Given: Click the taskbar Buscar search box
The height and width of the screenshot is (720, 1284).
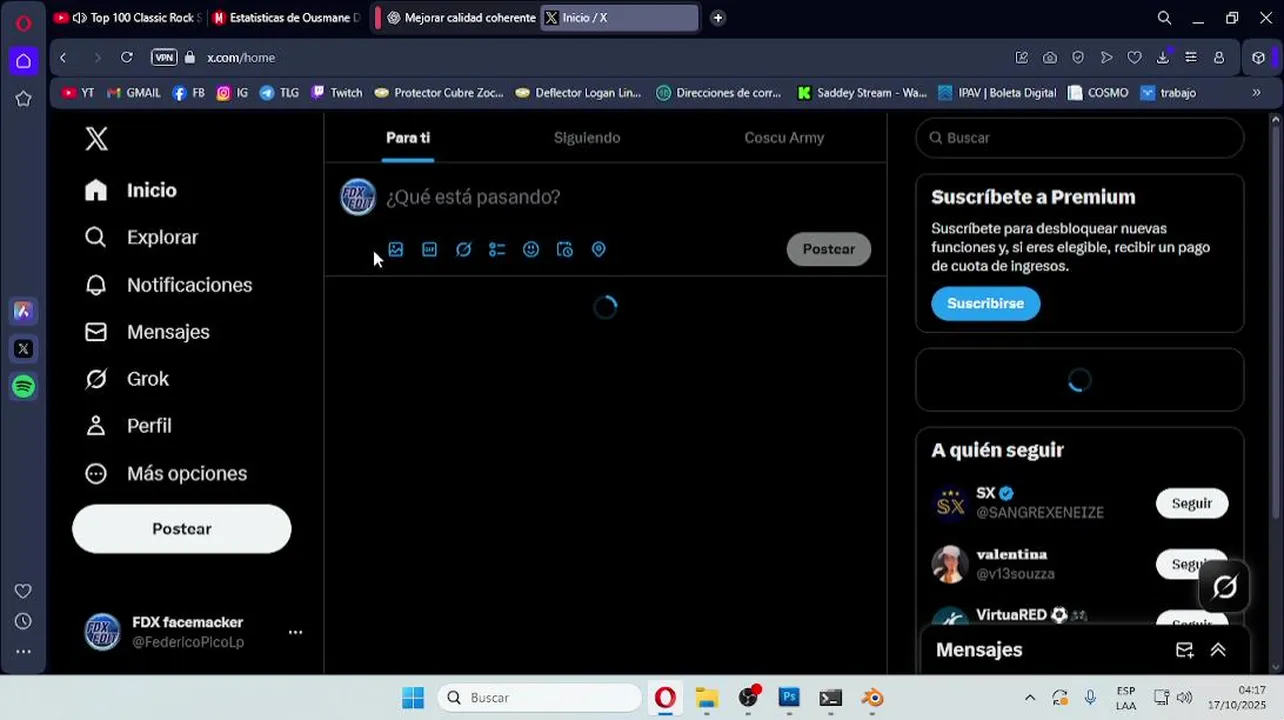Looking at the screenshot, I should coord(539,698).
